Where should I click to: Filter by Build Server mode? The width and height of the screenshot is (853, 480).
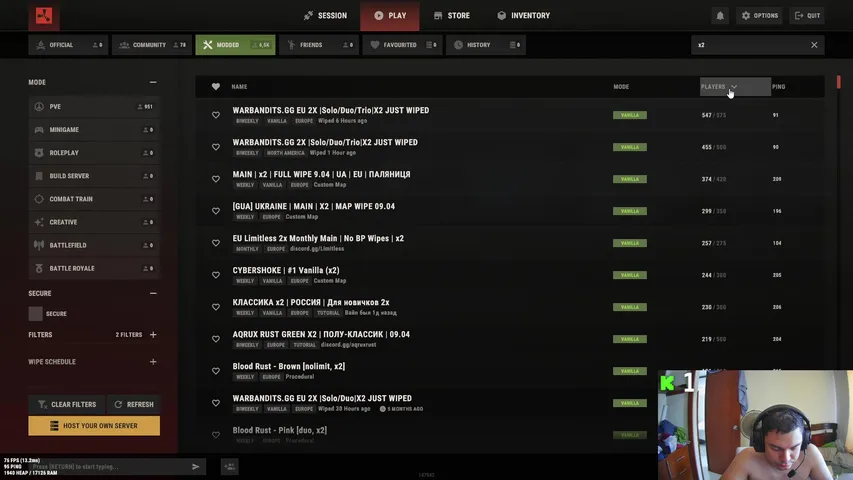pos(94,176)
